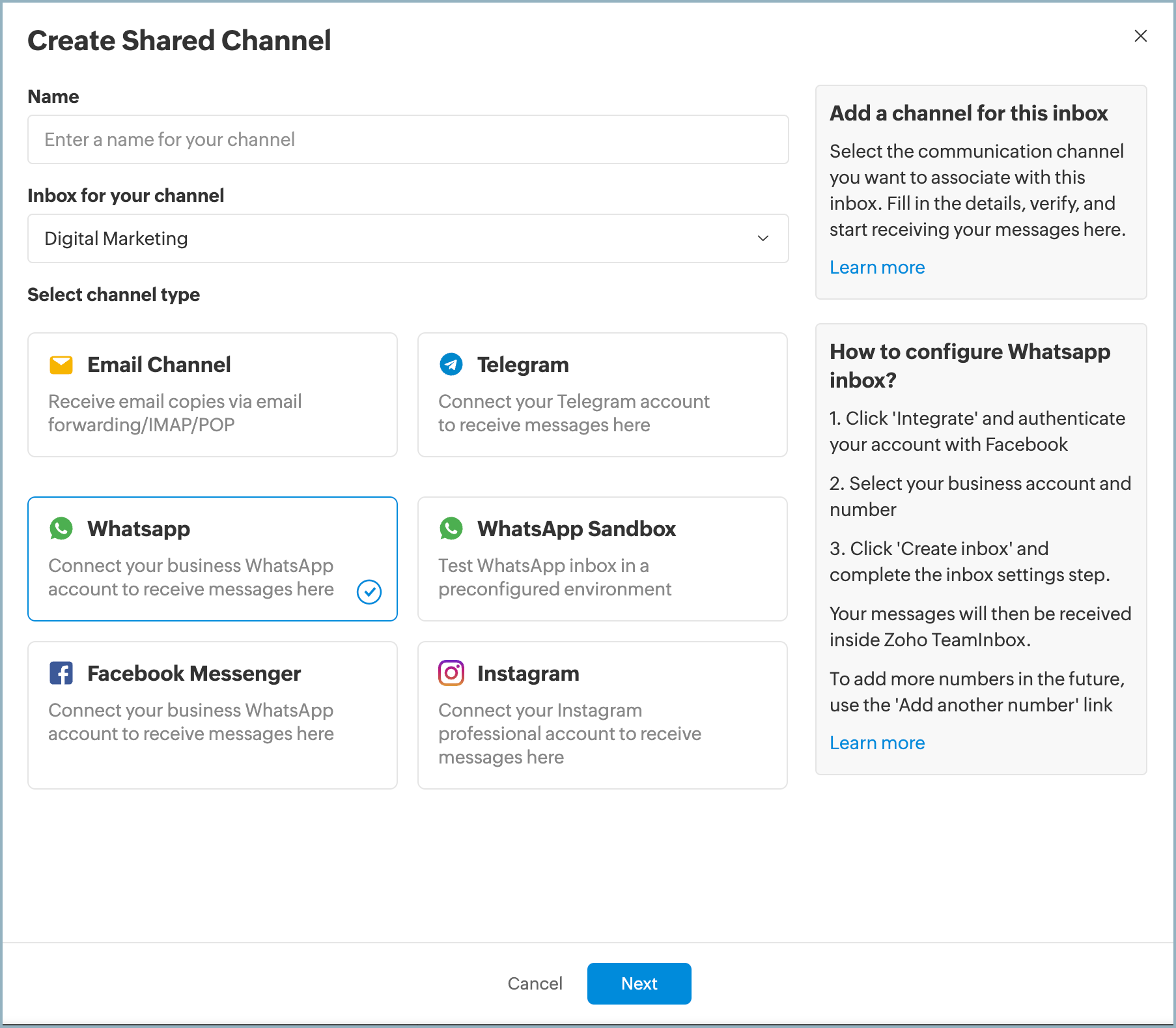
Task: Close the Create Shared Channel dialog
Action: pos(1140,36)
